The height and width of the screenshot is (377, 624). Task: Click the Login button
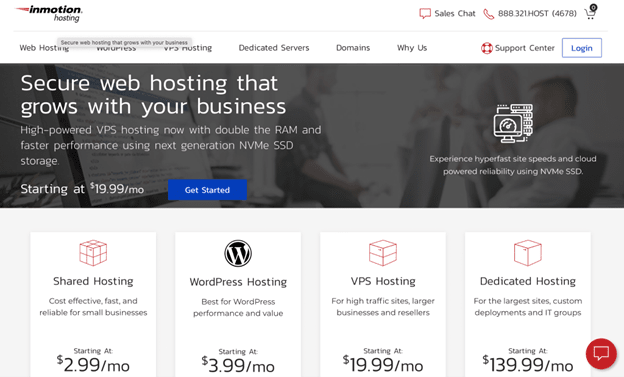tap(582, 48)
